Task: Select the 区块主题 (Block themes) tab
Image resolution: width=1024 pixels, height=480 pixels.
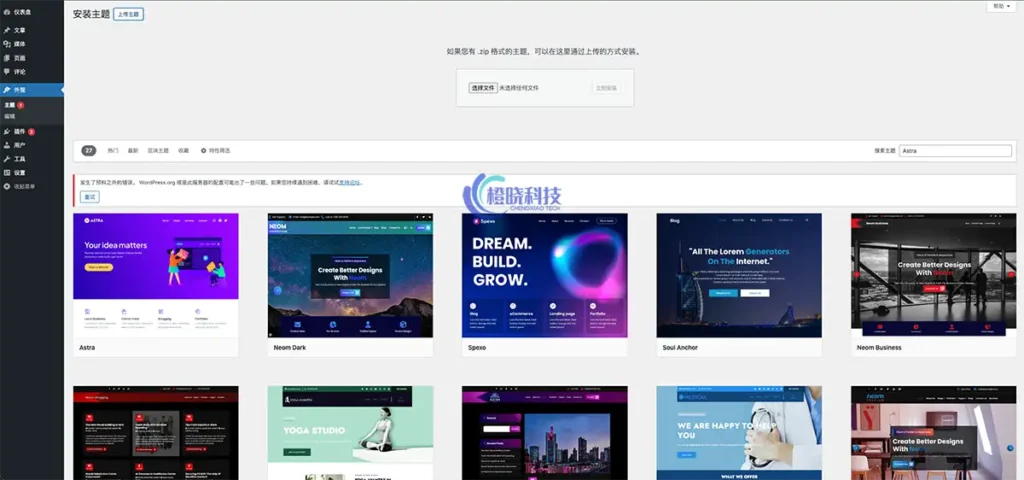Action: click(157, 151)
